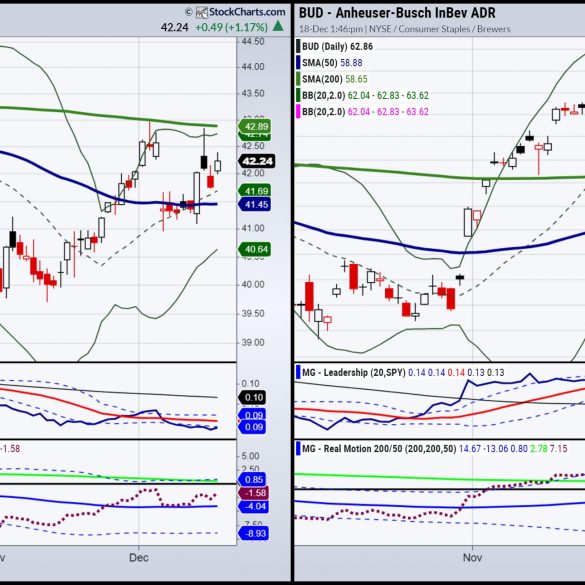
Task: Click the StockCharts.com logo icon
Action: tap(201, 12)
